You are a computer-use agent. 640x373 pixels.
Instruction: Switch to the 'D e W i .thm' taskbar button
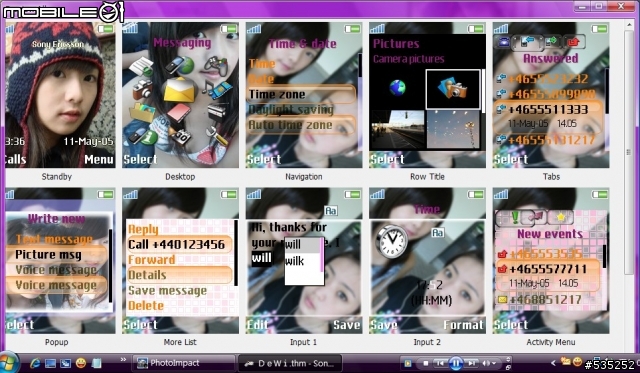tap(289, 363)
